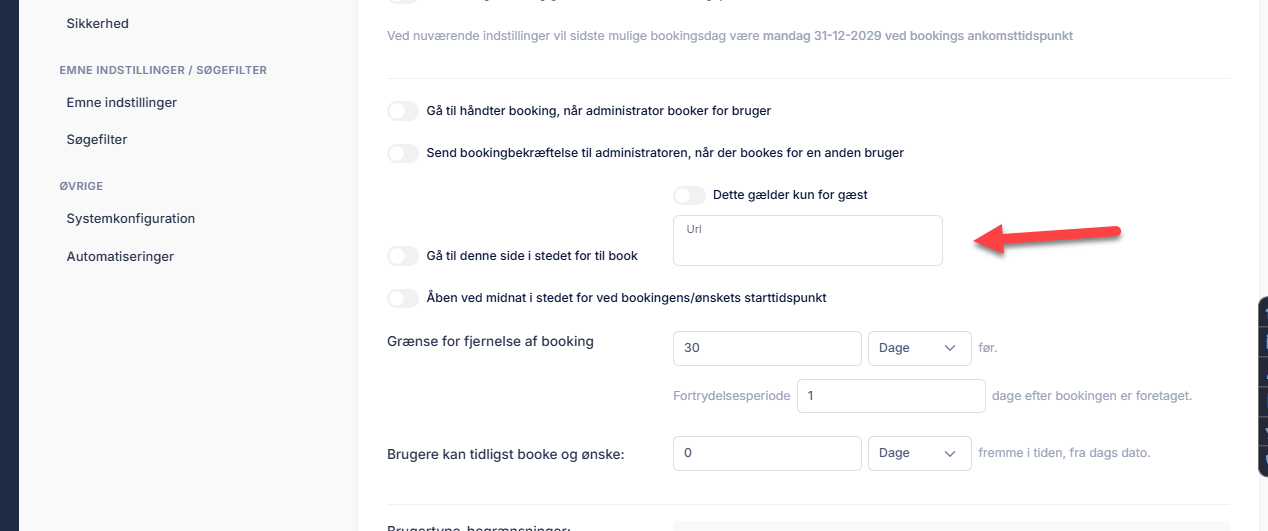Open Automatiseringer in the sidebar
Viewport: 1268px width, 531px height.
click(x=120, y=256)
